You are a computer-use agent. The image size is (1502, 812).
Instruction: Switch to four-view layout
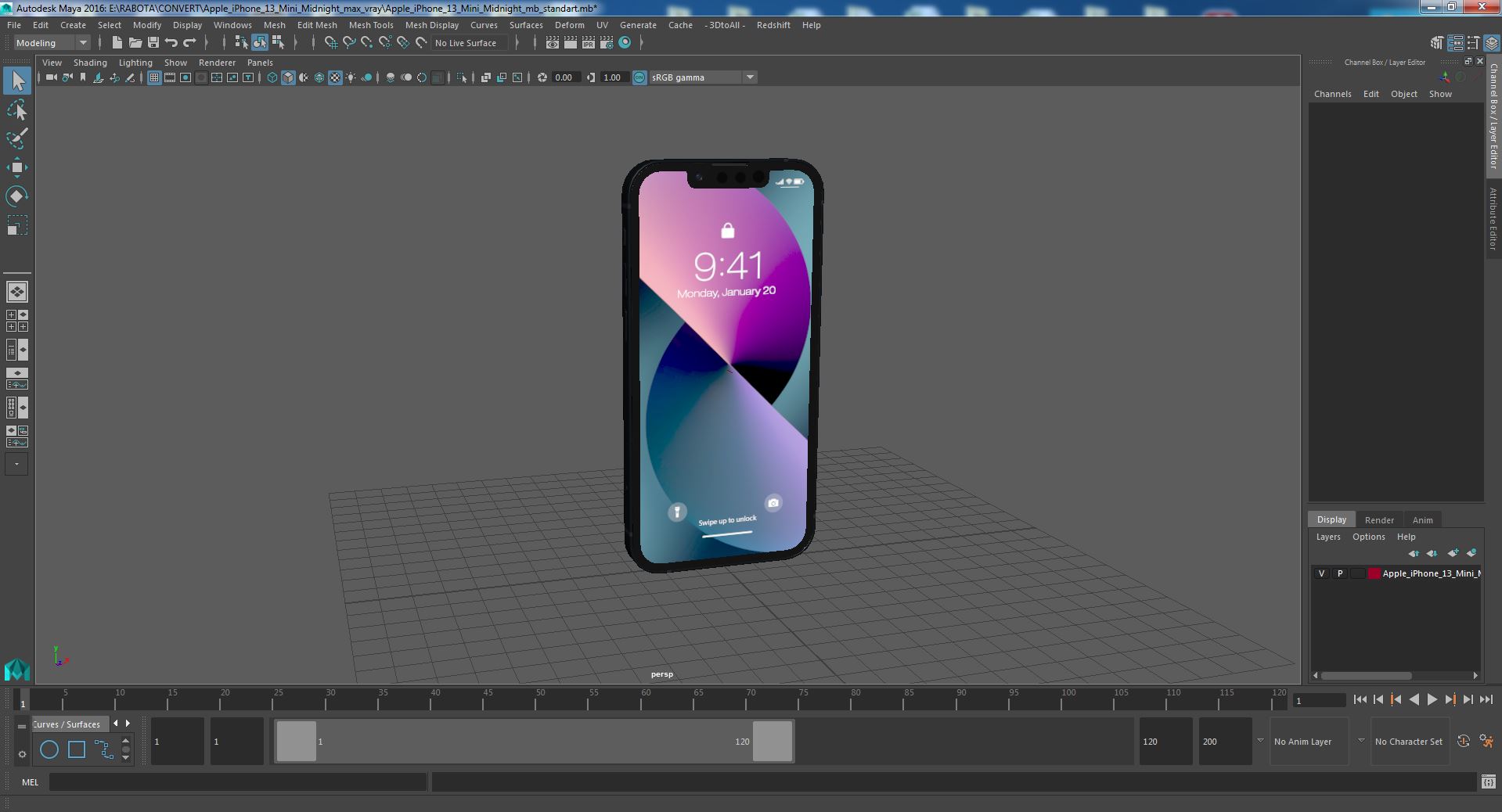17,321
